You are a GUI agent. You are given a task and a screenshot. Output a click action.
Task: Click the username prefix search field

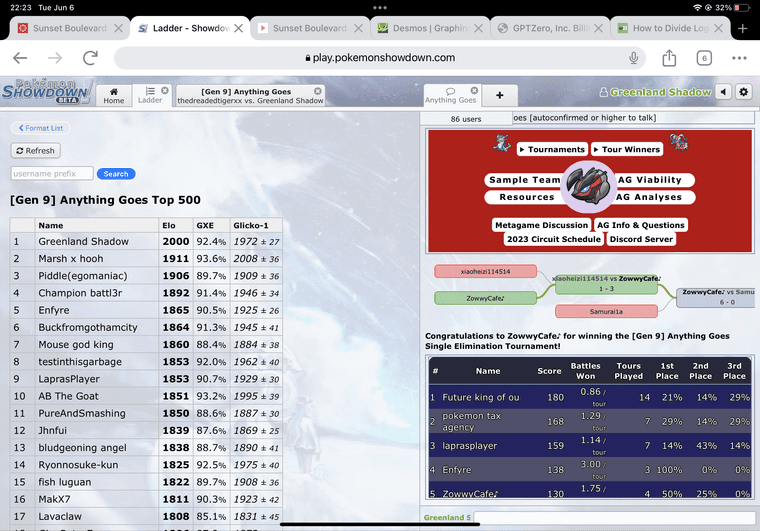coord(52,173)
